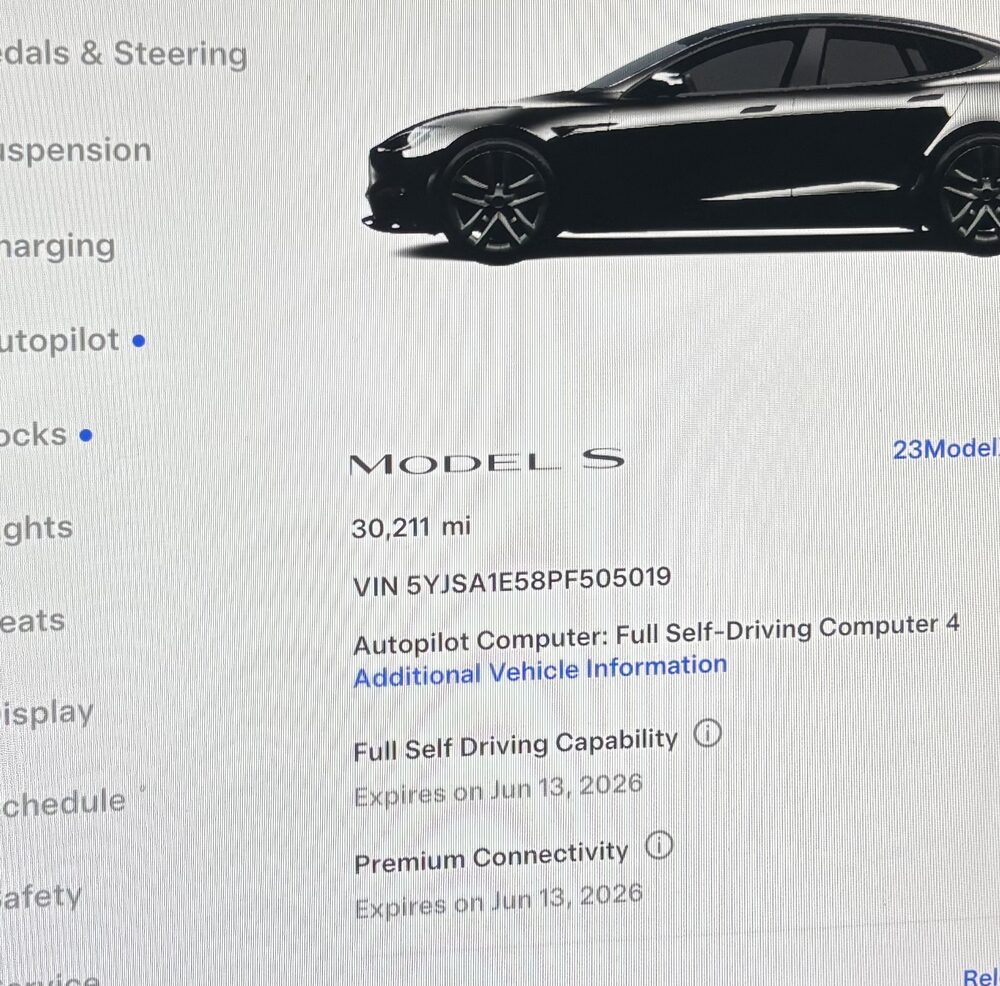Click the info icon beside Premium Connectivity
The height and width of the screenshot is (986, 1000).
pyautogui.click(x=659, y=846)
